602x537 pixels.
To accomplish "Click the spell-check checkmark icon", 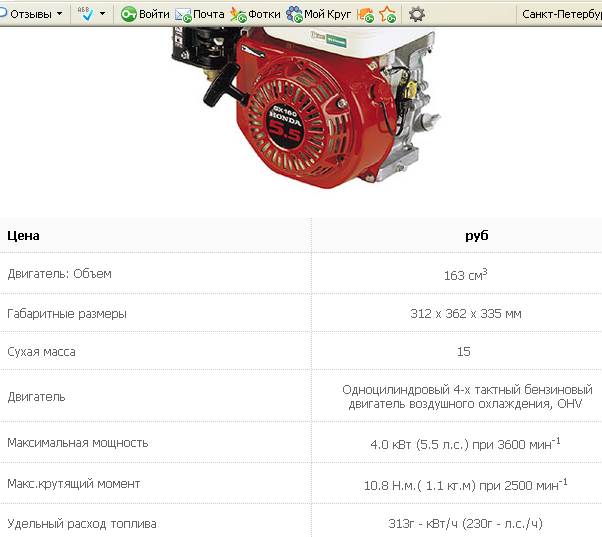I will click(85, 14).
